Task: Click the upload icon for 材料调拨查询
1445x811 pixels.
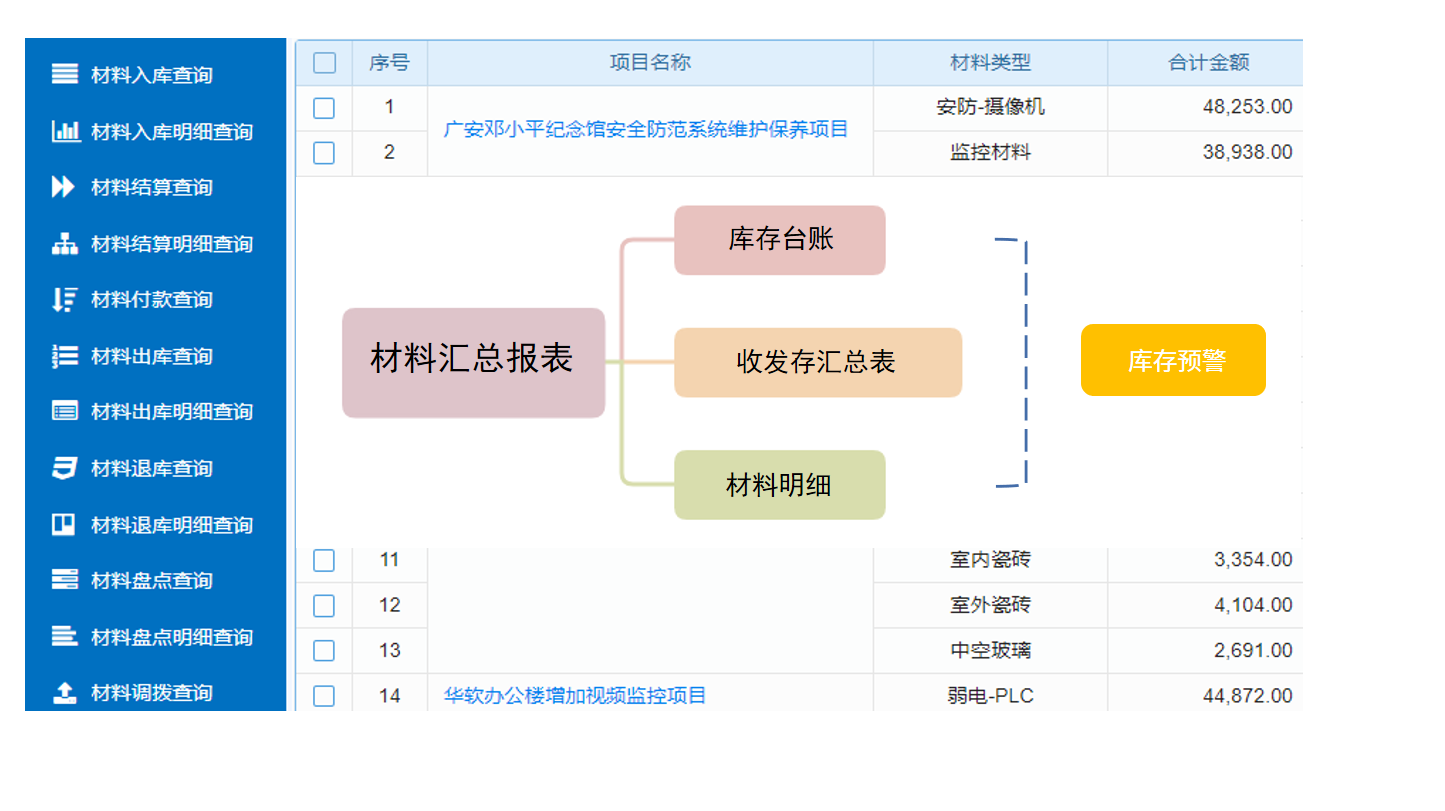Action: click(64, 692)
